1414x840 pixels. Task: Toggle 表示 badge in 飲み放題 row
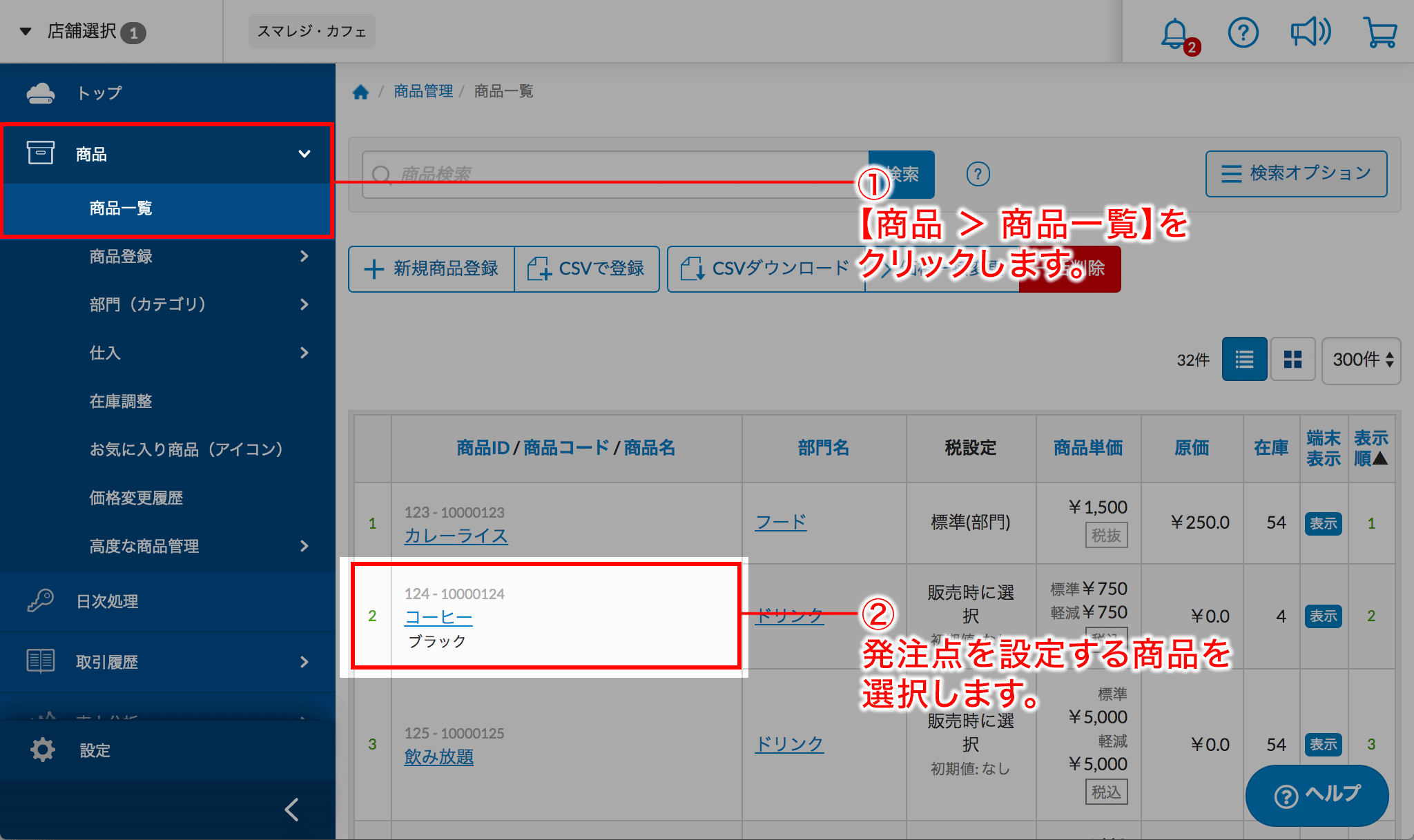tap(1323, 744)
